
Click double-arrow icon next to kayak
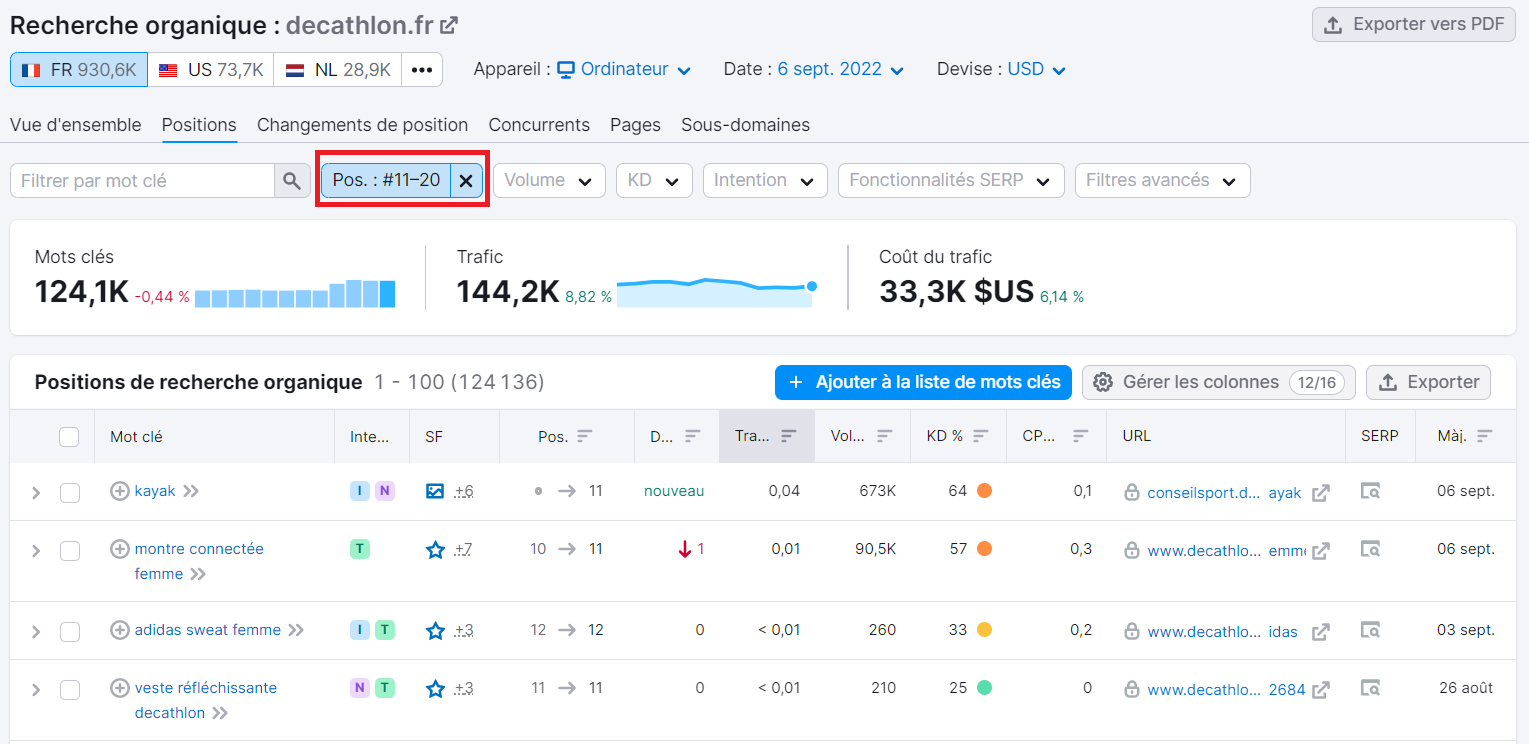coord(191,491)
